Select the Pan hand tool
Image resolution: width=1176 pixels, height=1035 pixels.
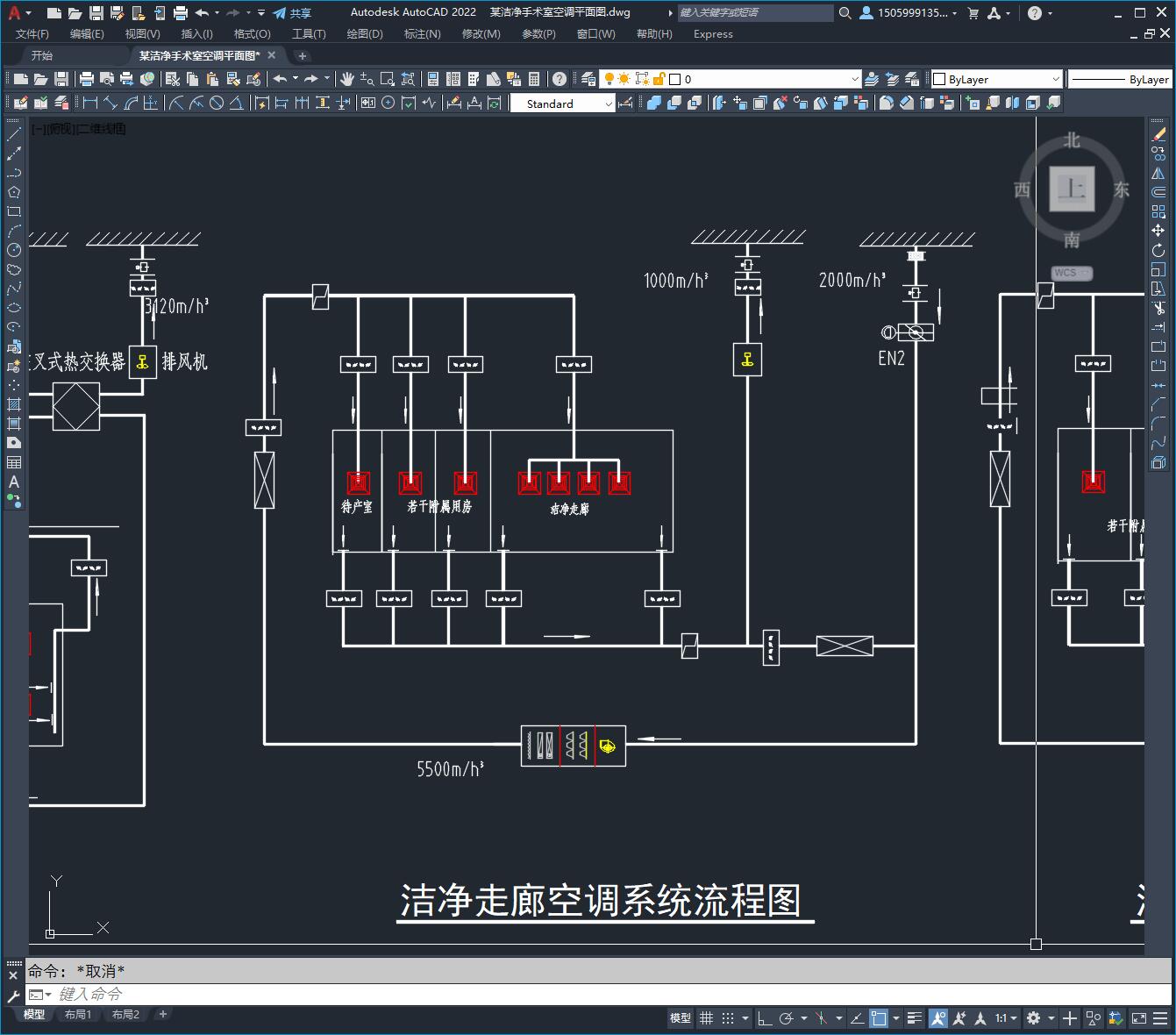(347, 79)
